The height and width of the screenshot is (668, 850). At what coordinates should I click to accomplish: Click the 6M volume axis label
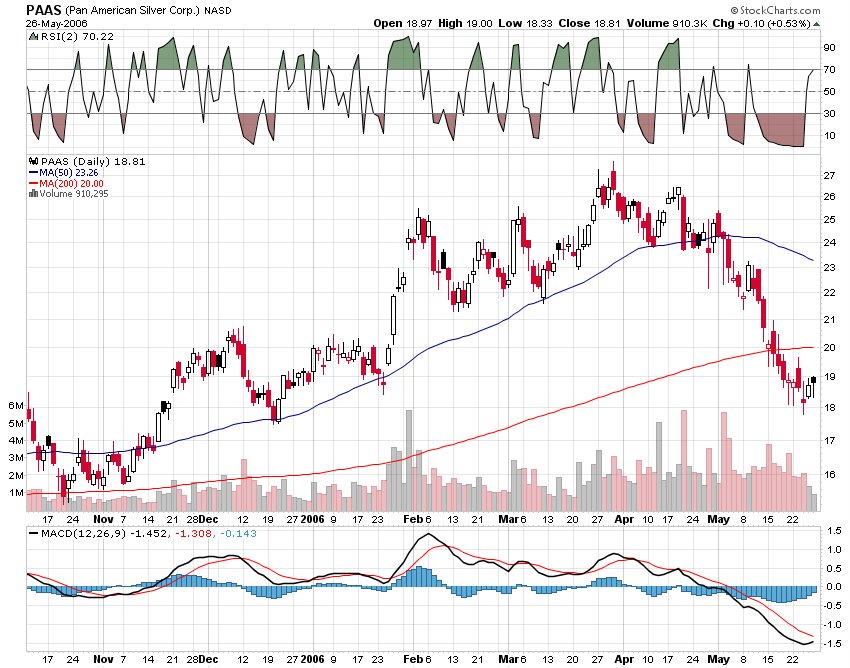tap(16, 406)
